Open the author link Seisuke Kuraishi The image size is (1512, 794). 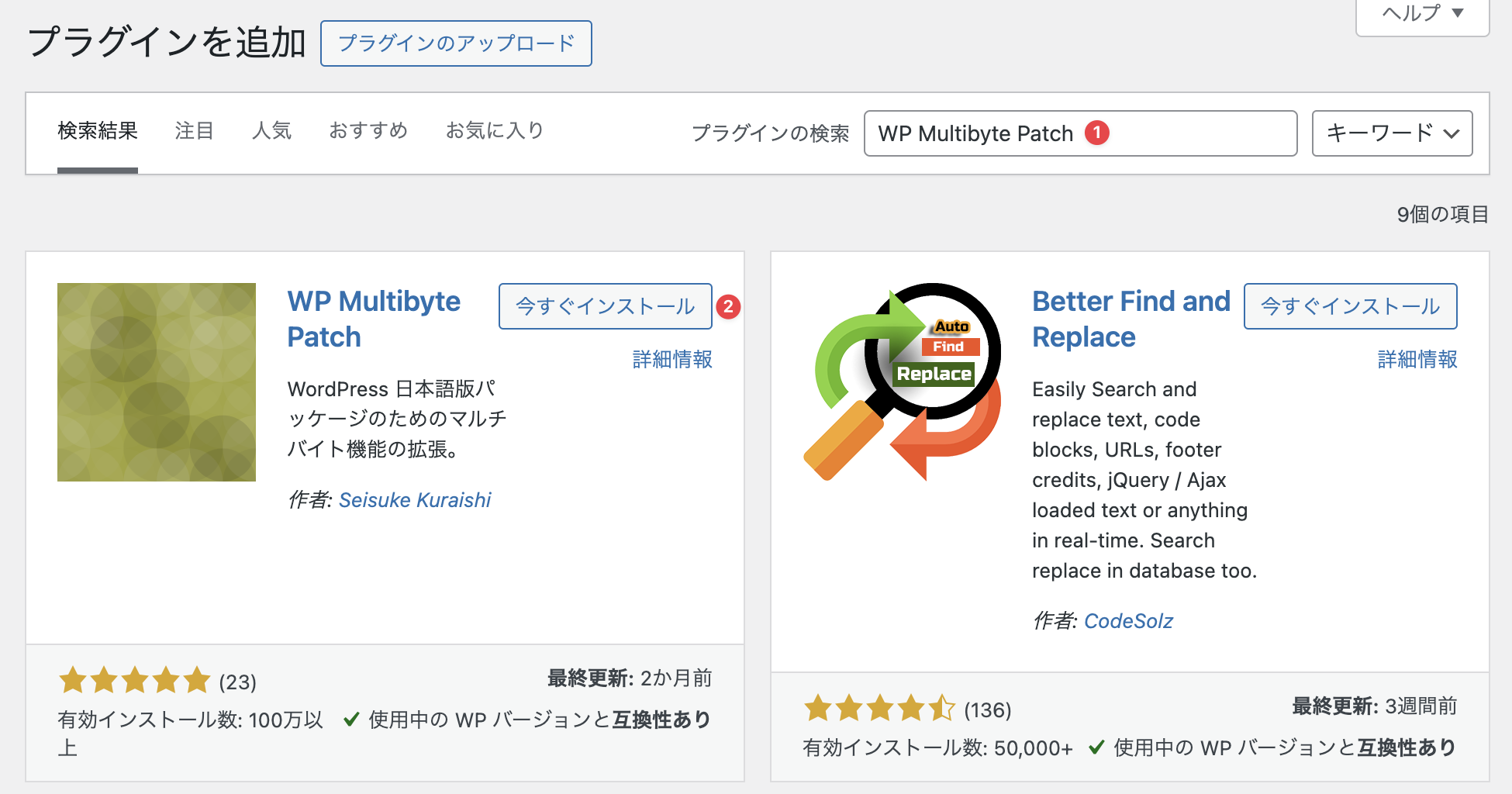(x=415, y=500)
